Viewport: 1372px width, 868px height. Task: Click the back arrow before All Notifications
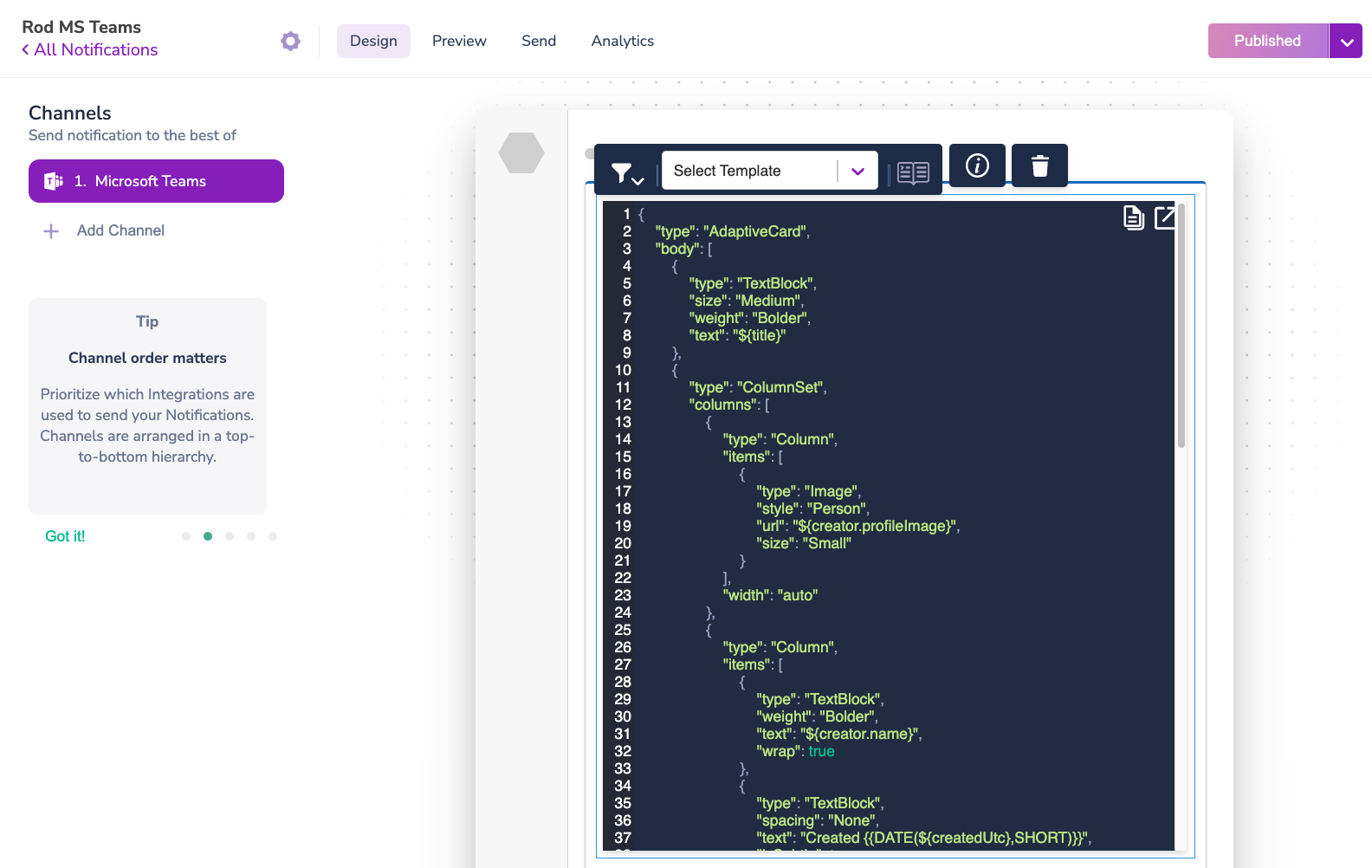click(26, 50)
